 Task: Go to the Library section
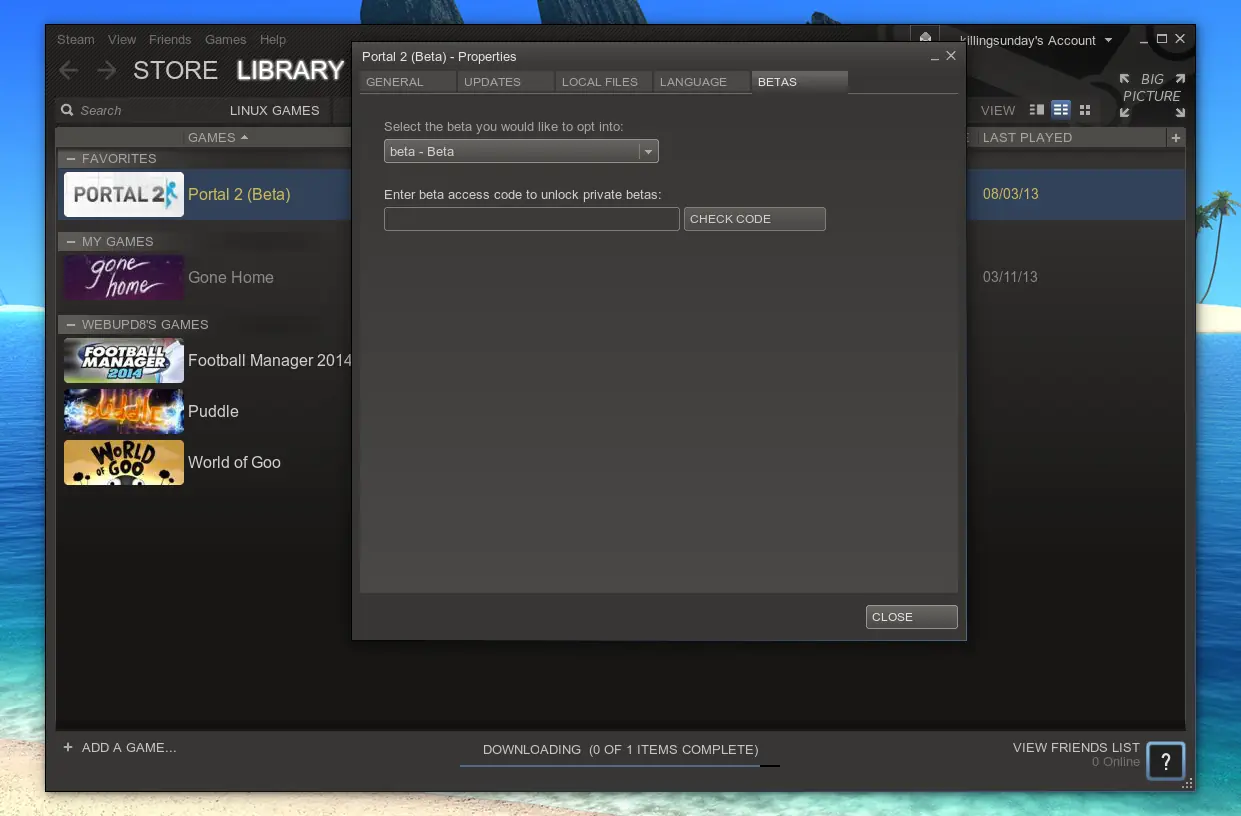[x=290, y=70]
